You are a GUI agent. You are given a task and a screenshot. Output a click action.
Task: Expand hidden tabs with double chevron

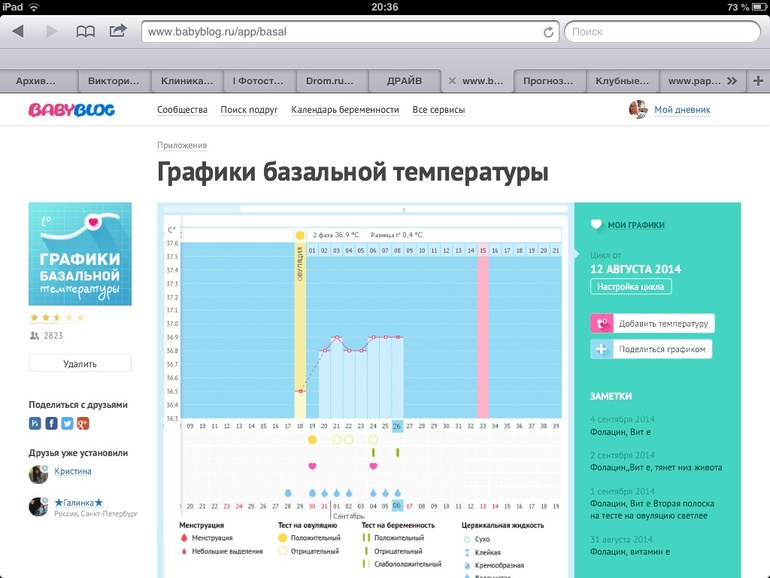coord(732,81)
